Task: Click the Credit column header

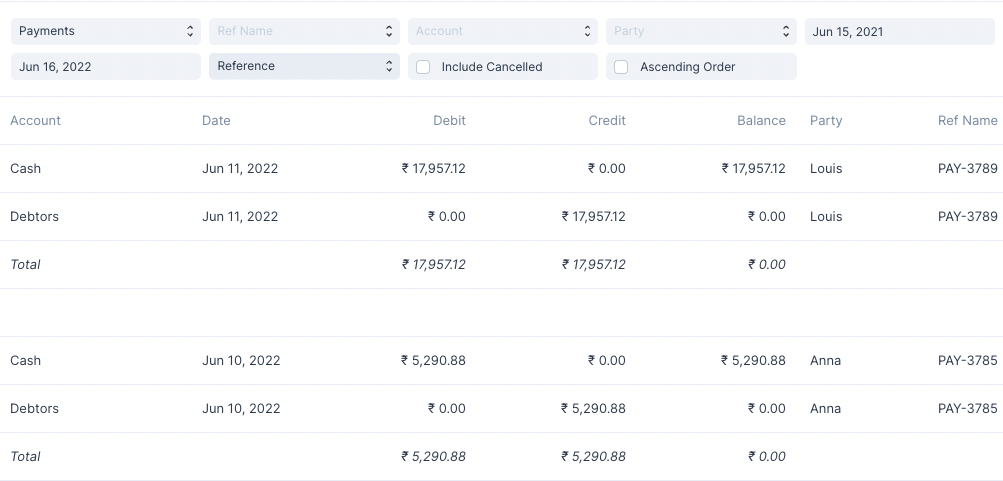Action: 606,120
